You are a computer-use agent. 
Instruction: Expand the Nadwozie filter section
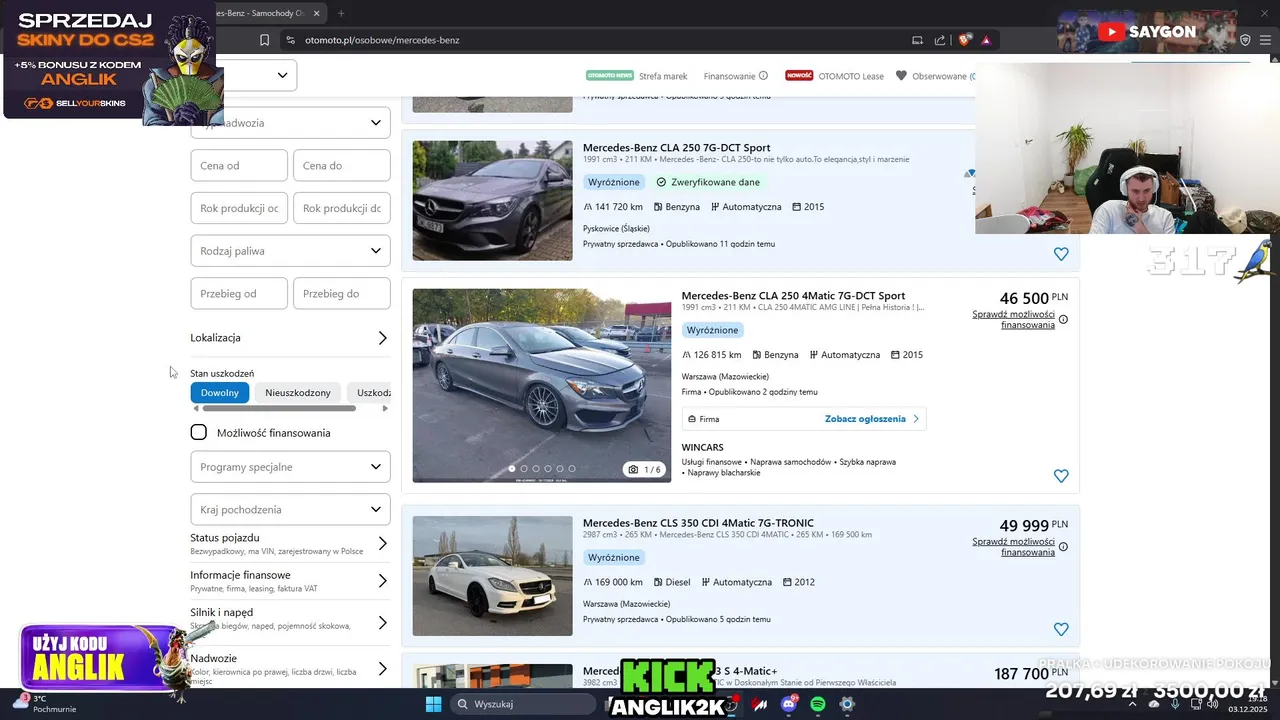290,668
